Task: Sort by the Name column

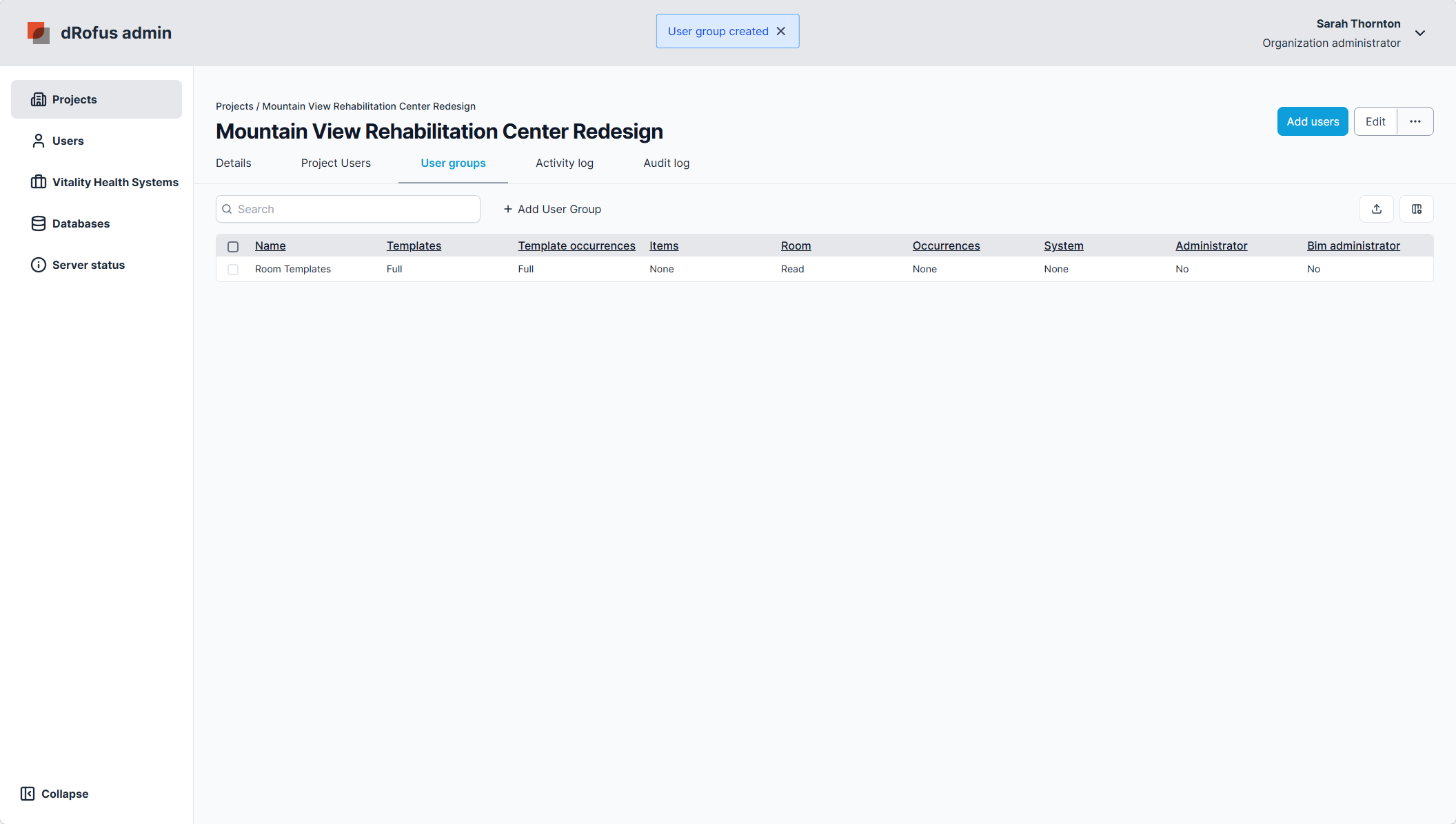Action: pos(270,245)
